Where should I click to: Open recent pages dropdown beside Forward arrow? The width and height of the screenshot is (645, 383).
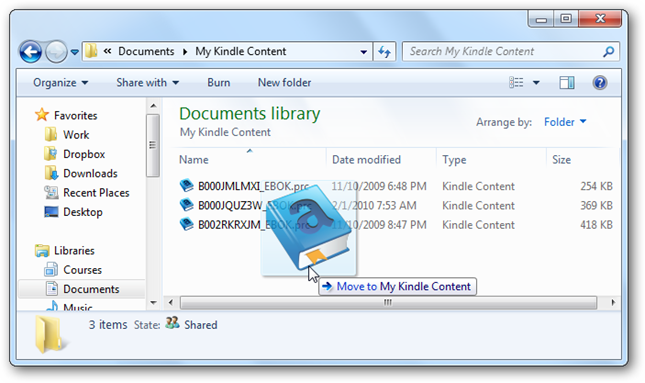[74, 52]
